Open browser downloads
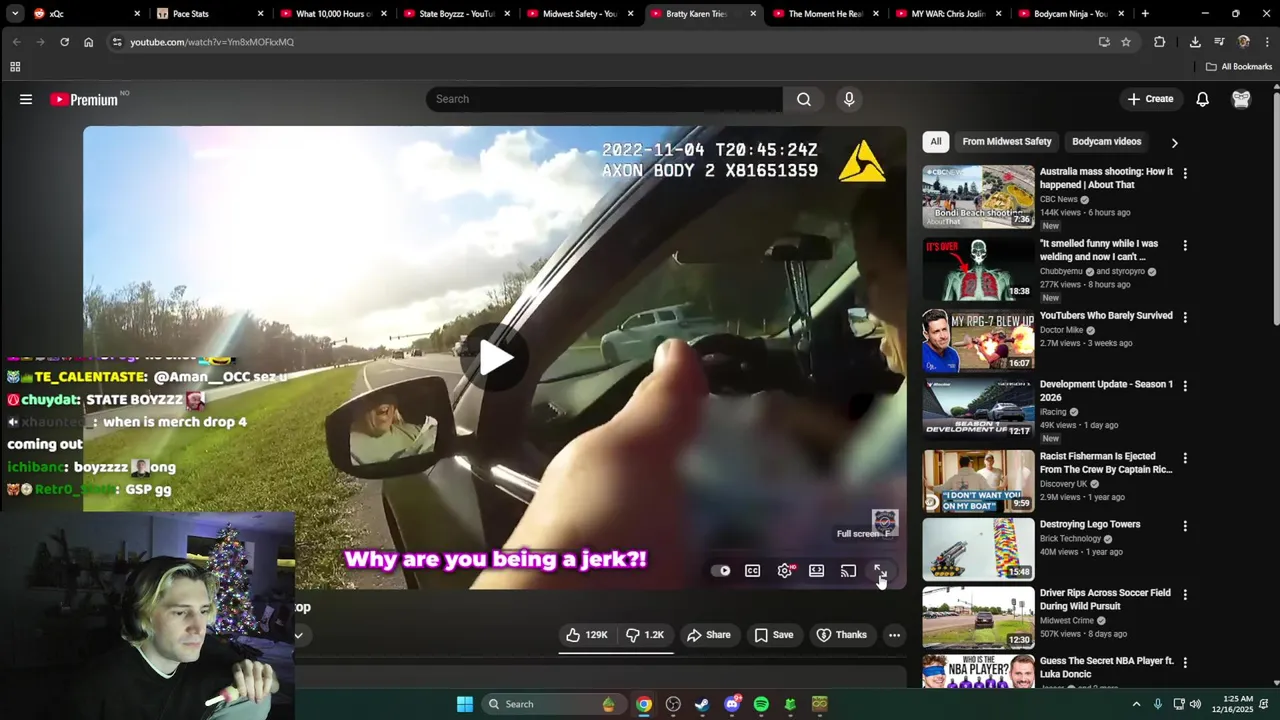The height and width of the screenshot is (720, 1280). coord(1195,42)
